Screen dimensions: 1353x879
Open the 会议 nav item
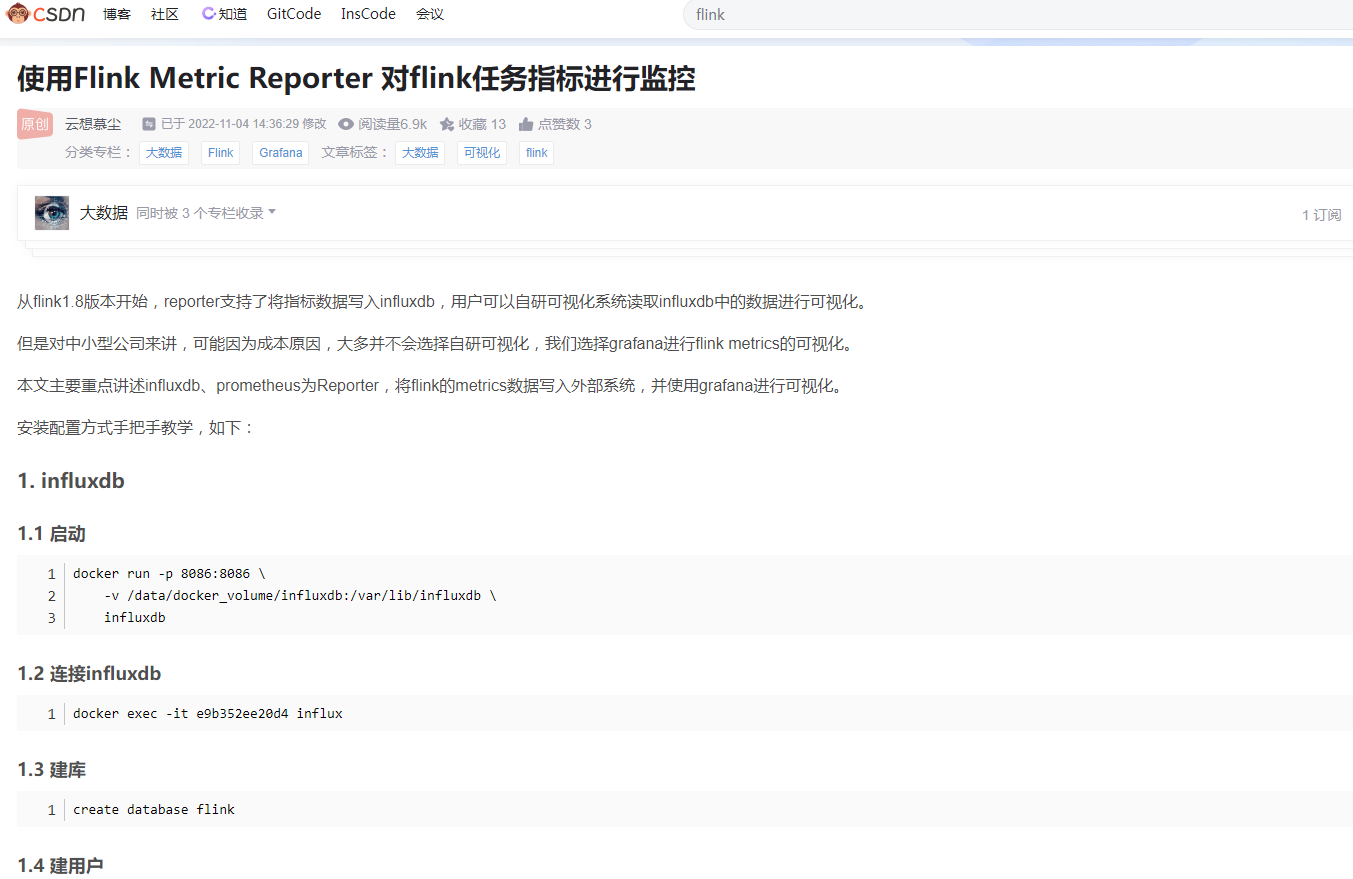point(430,14)
